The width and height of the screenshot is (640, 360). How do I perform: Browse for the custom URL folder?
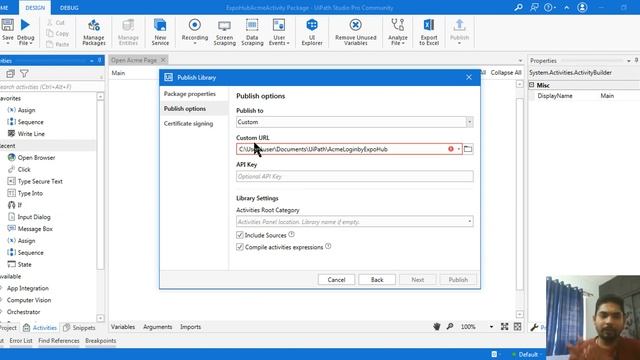click(468, 149)
